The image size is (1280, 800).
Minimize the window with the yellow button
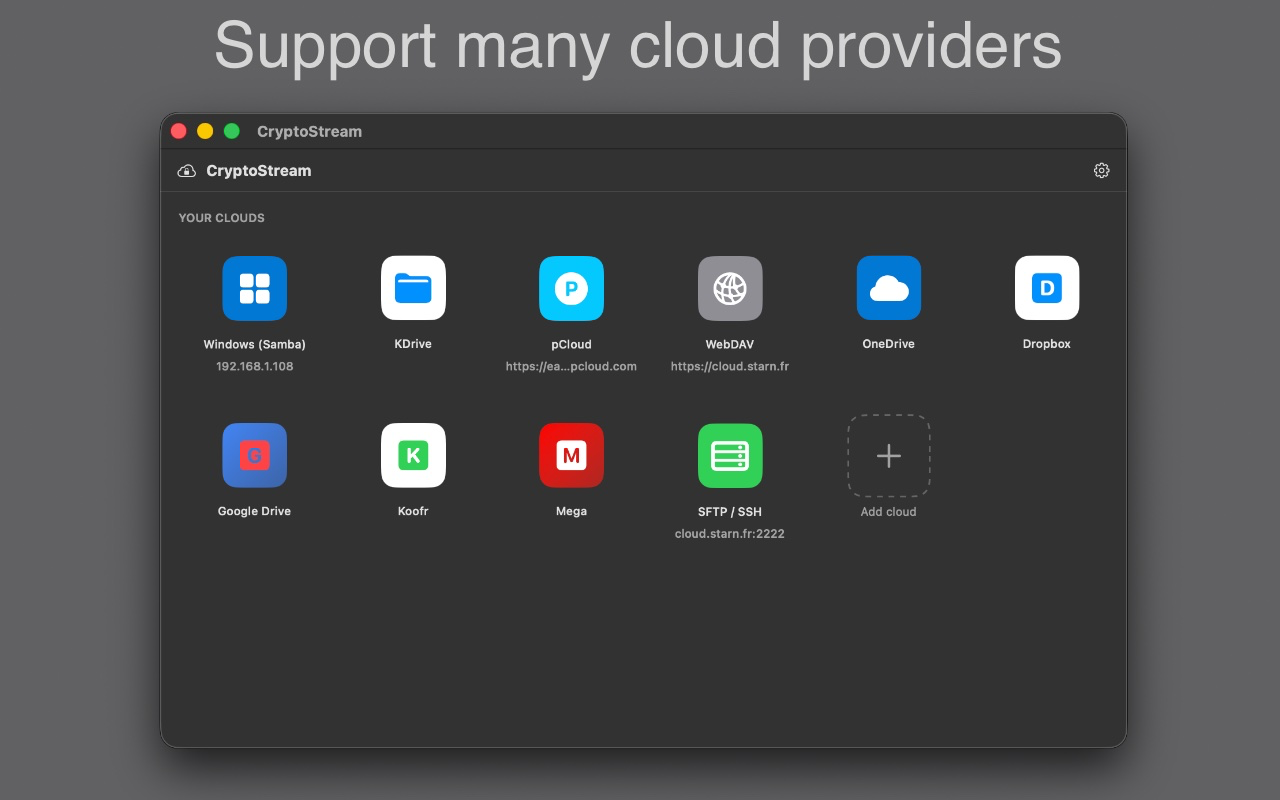pos(205,131)
